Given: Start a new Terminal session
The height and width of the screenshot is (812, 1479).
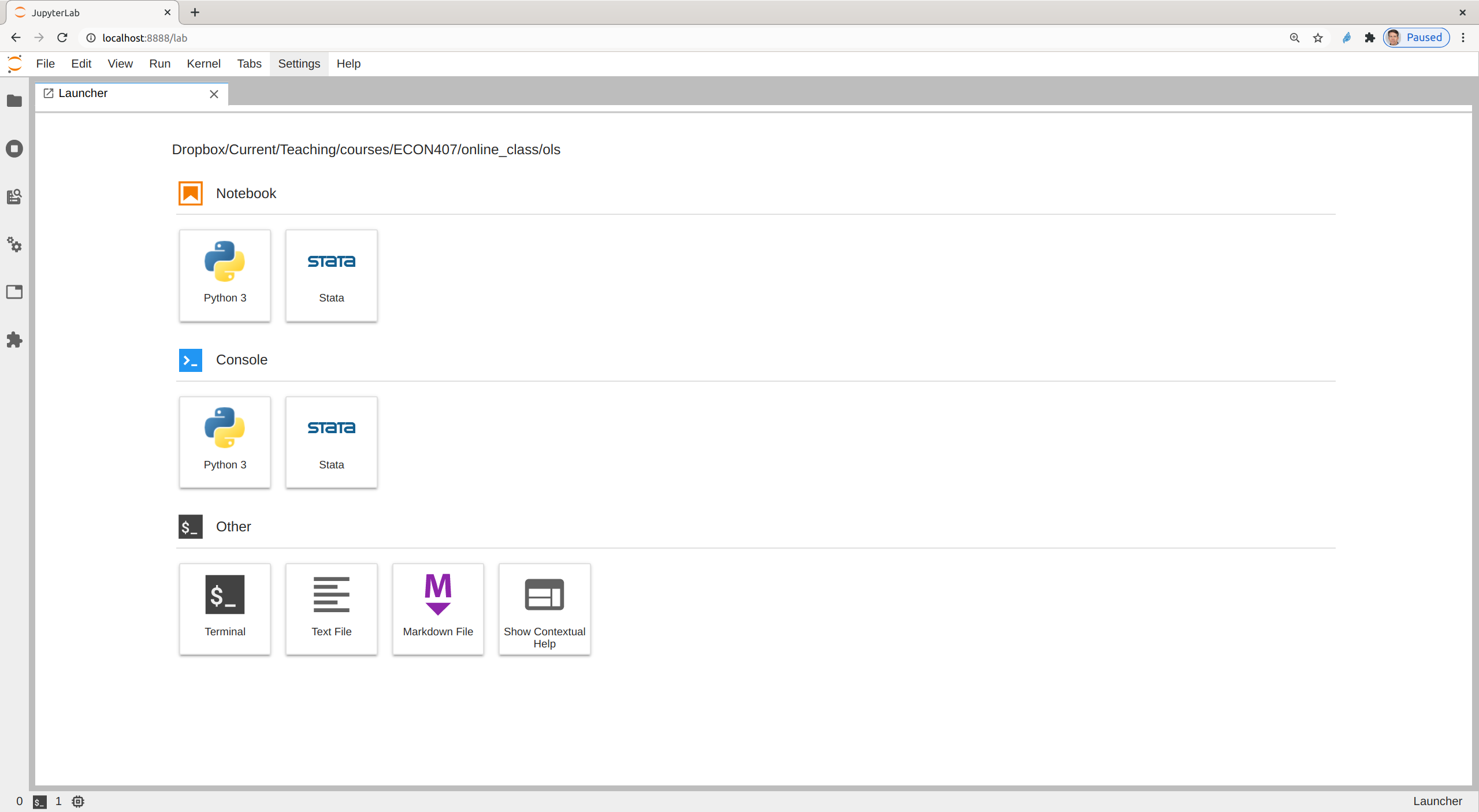Looking at the screenshot, I should tap(225, 609).
